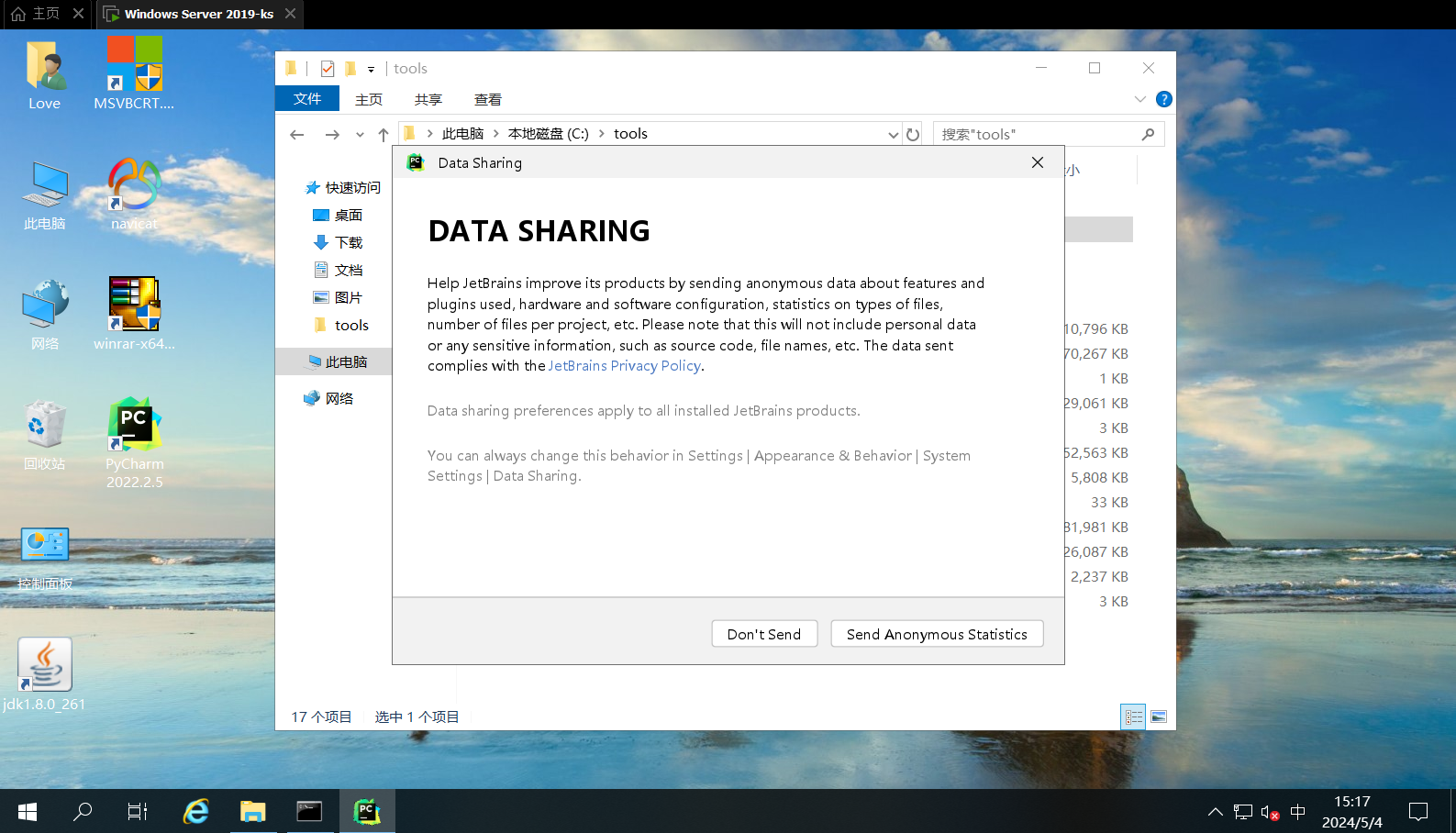1456x833 pixels.
Task: Open the Love folder on the desktop
Action: 45,75
